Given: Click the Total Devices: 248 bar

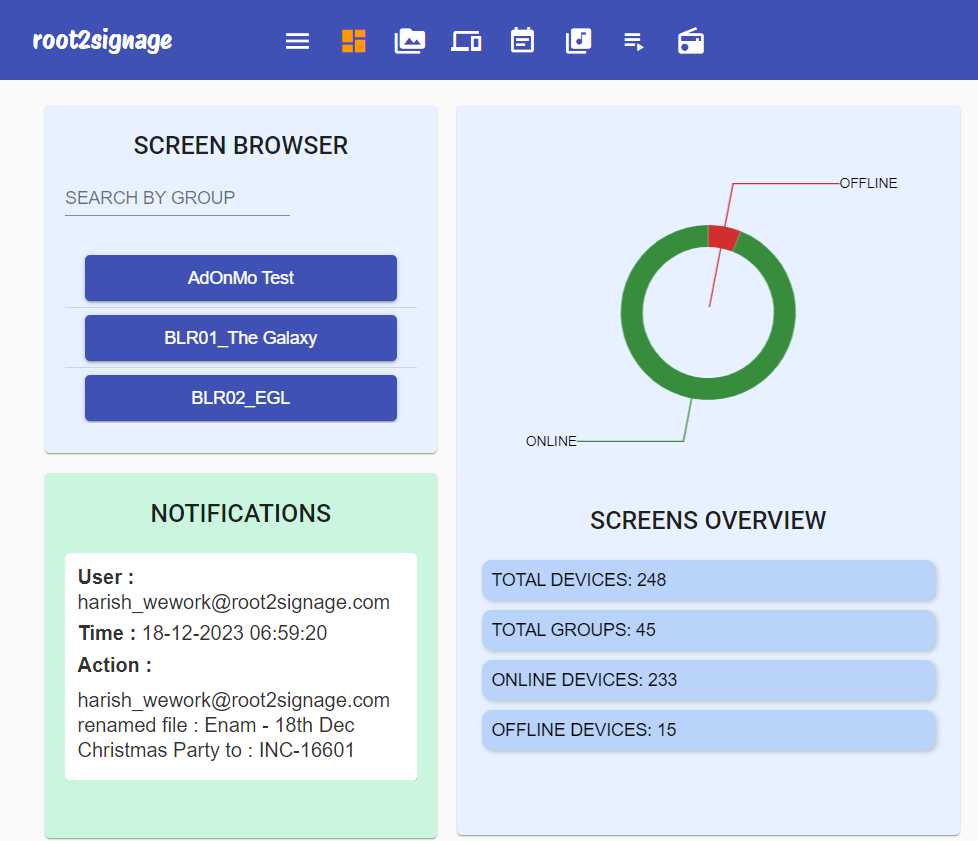Looking at the screenshot, I should (708, 580).
